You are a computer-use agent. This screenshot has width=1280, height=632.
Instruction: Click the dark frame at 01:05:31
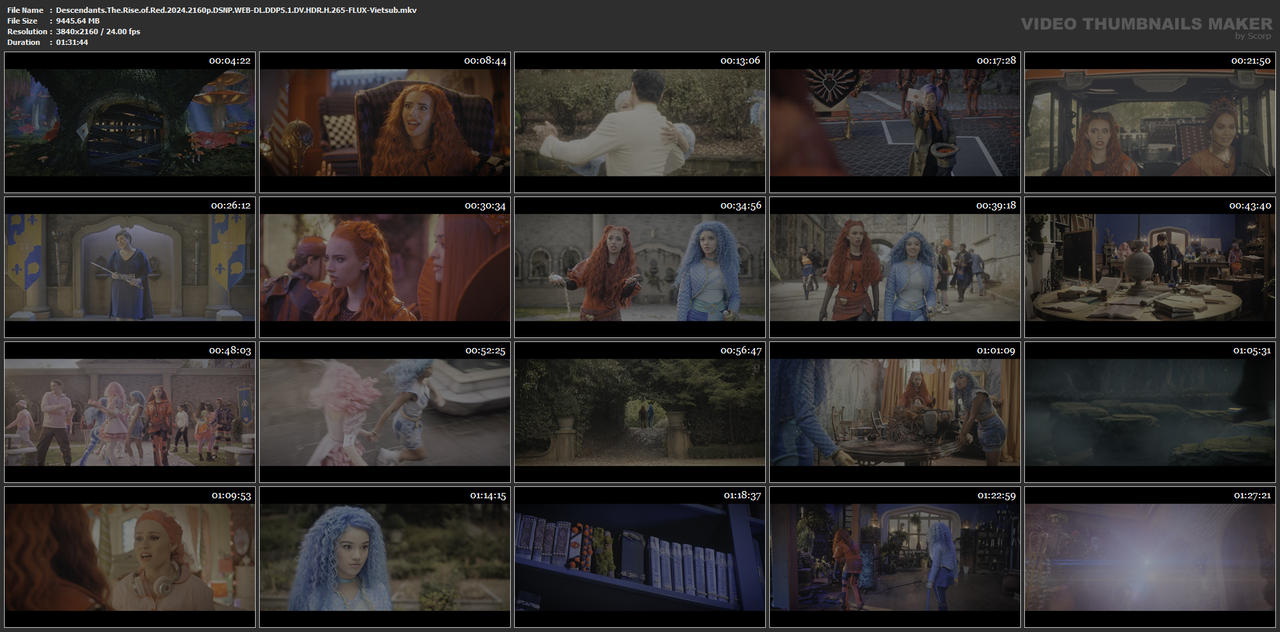pyautogui.click(x=1150, y=412)
